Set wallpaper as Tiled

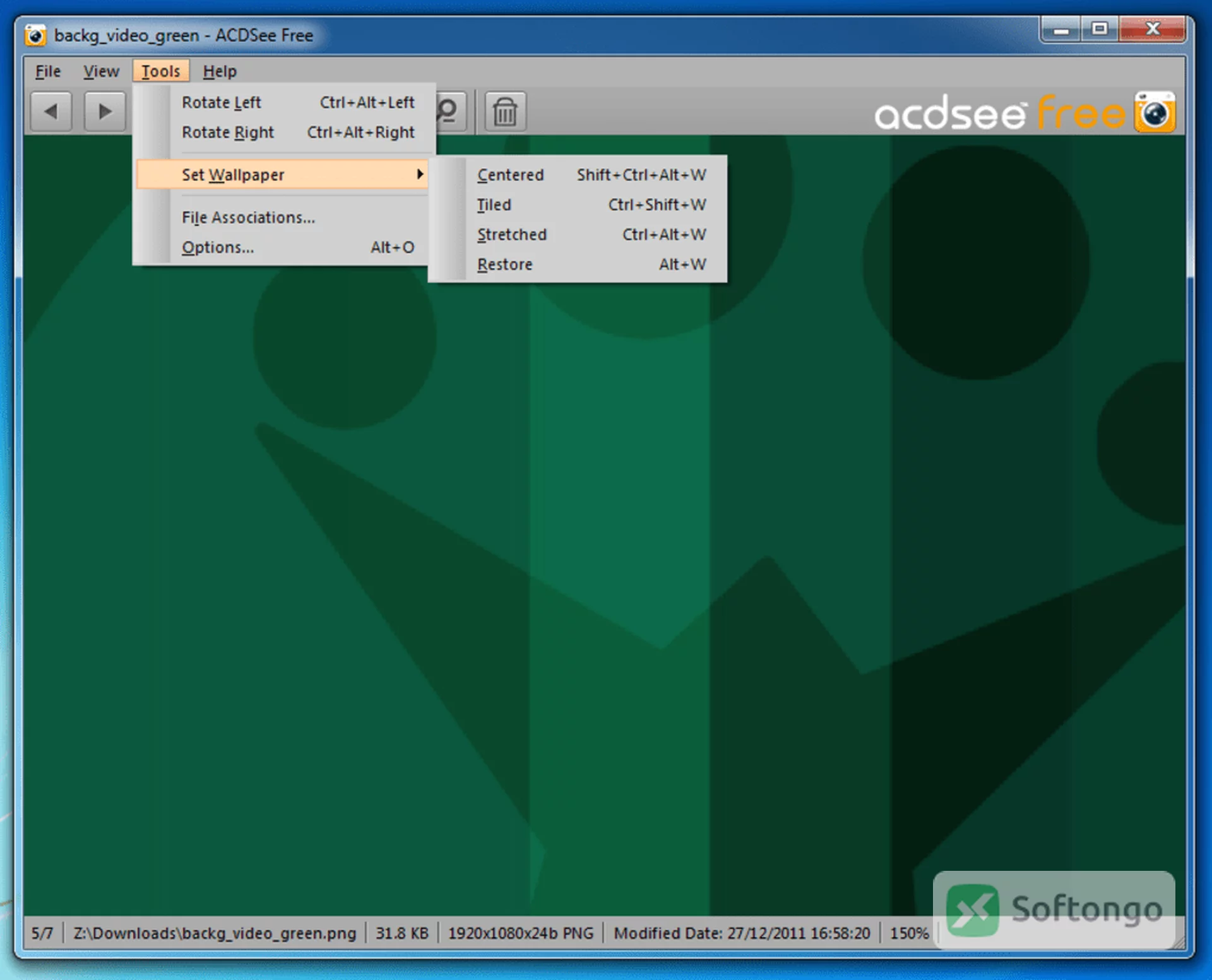tap(578, 204)
